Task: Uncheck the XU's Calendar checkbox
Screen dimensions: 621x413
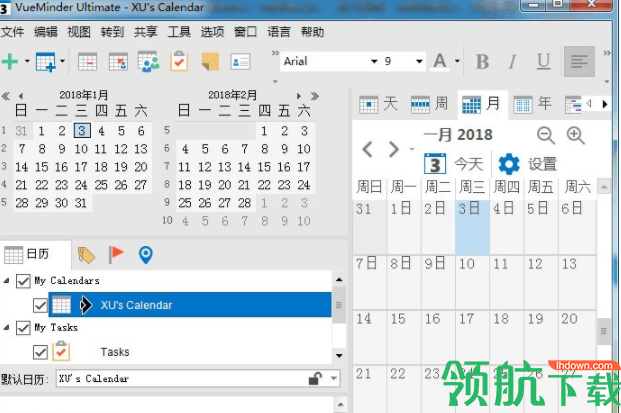Action: click(40, 305)
